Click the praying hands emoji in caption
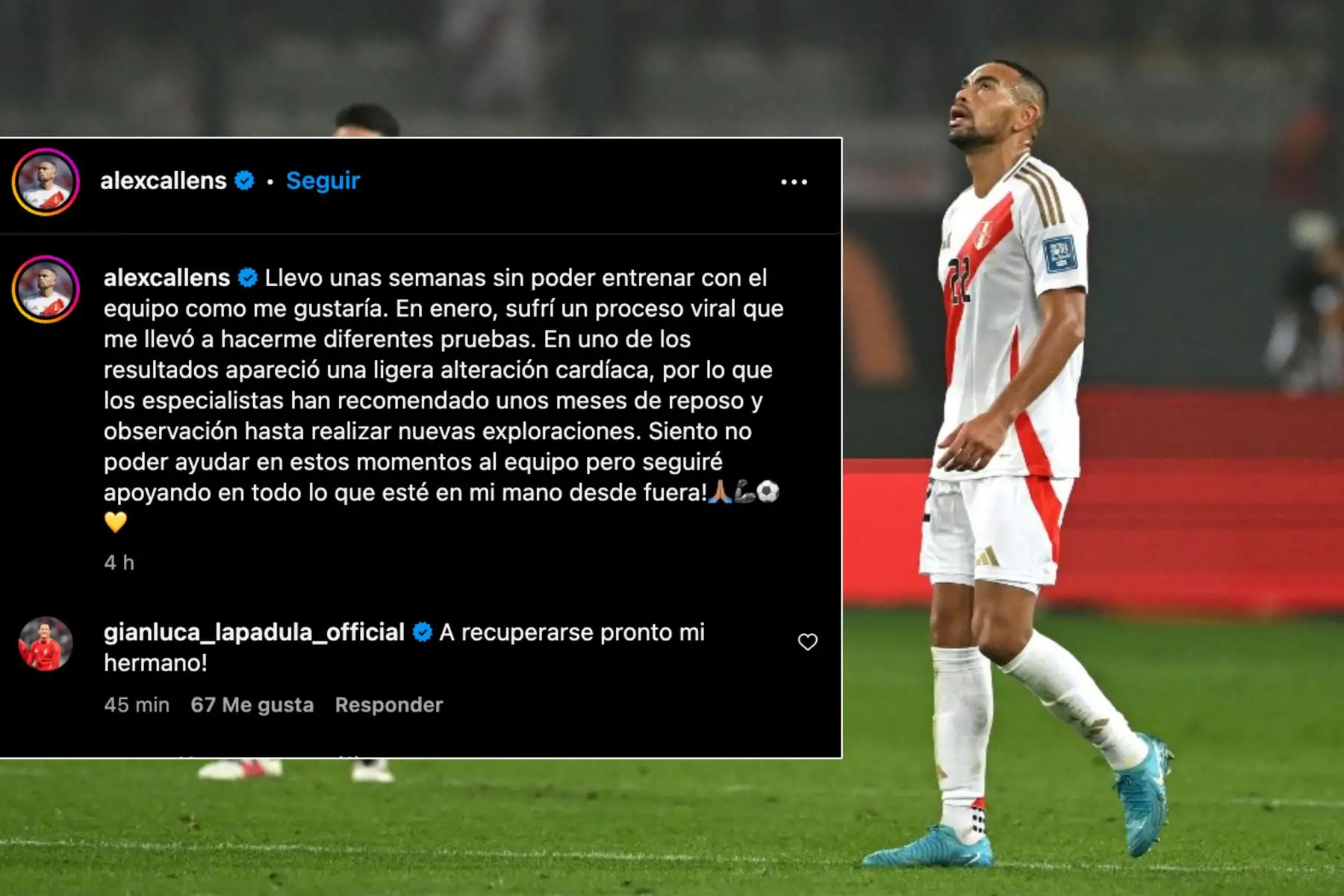This screenshot has width=1344, height=896. [x=719, y=491]
